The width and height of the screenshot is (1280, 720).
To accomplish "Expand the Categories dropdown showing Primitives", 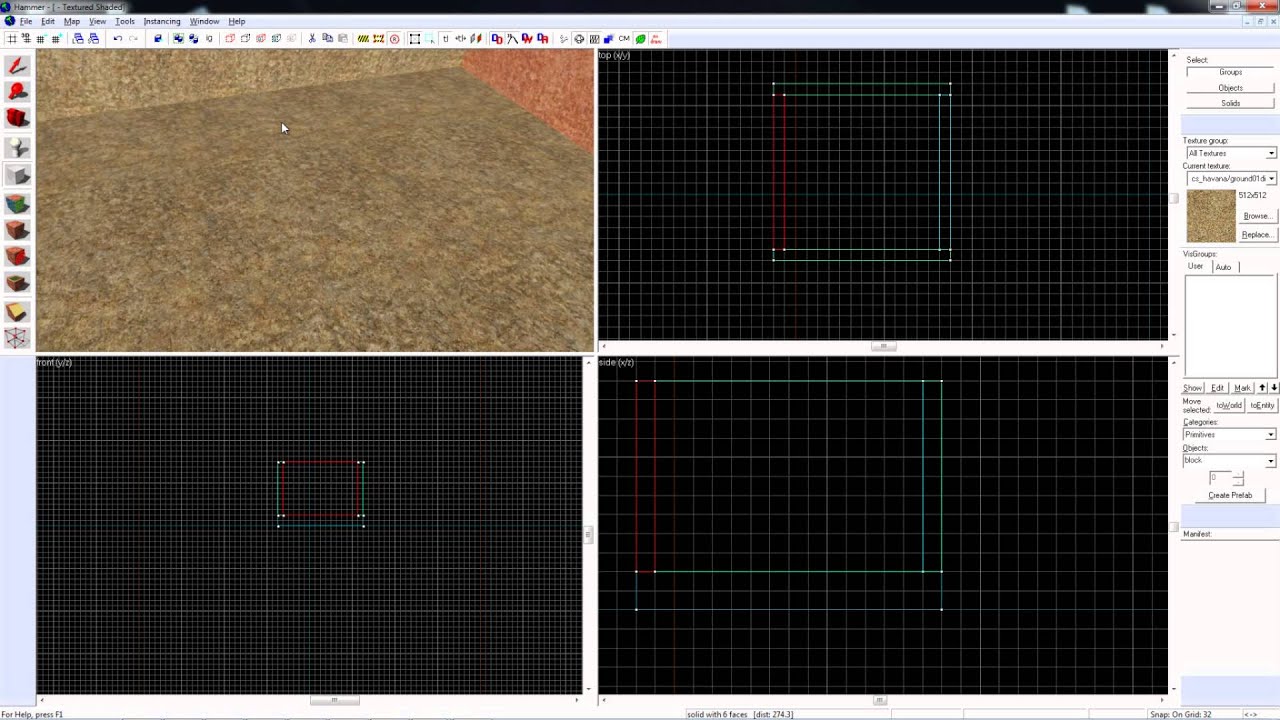I will click(x=1271, y=435).
